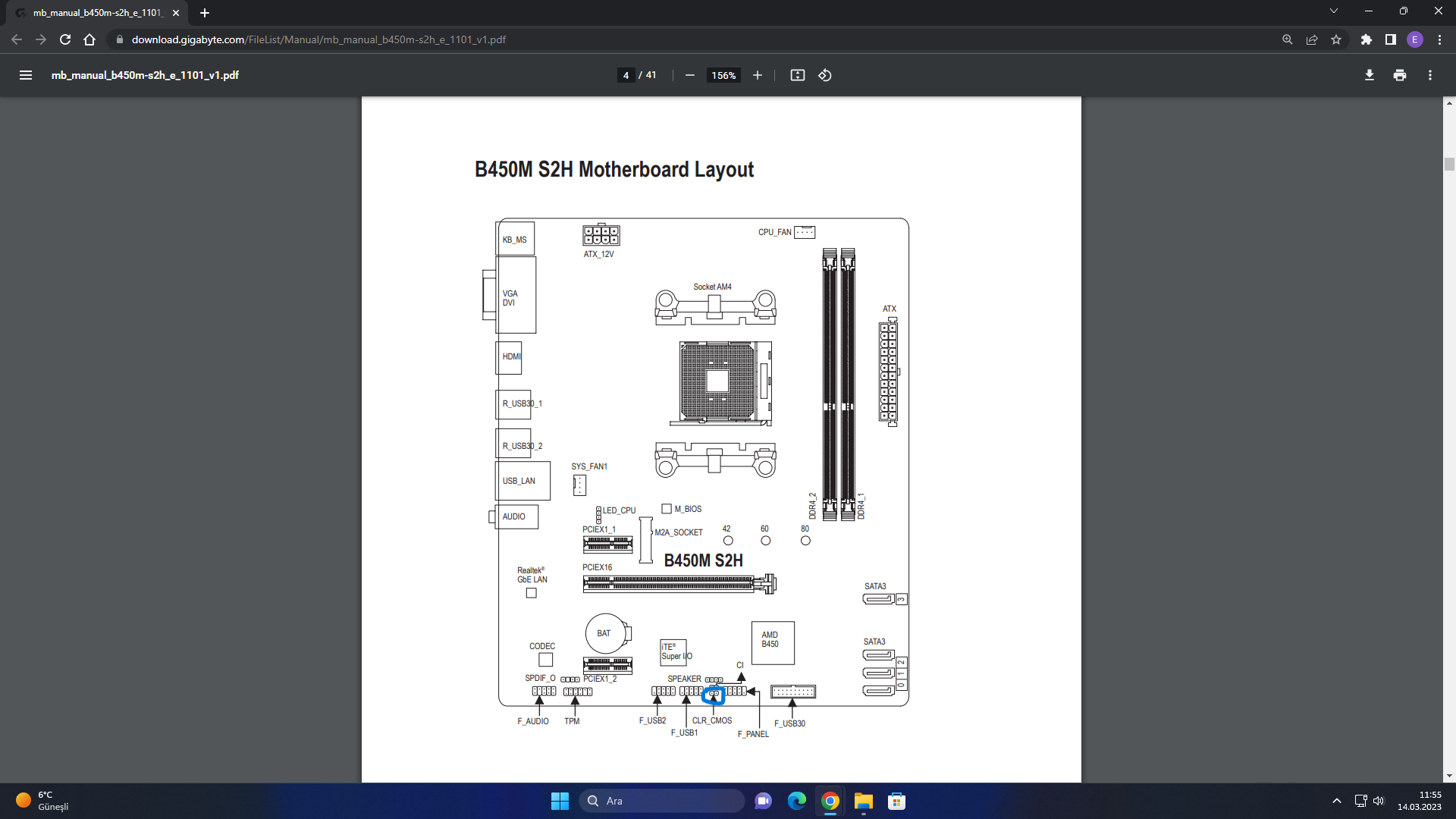
Task: Bookmark this page with the star
Action: tap(1335, 39)
